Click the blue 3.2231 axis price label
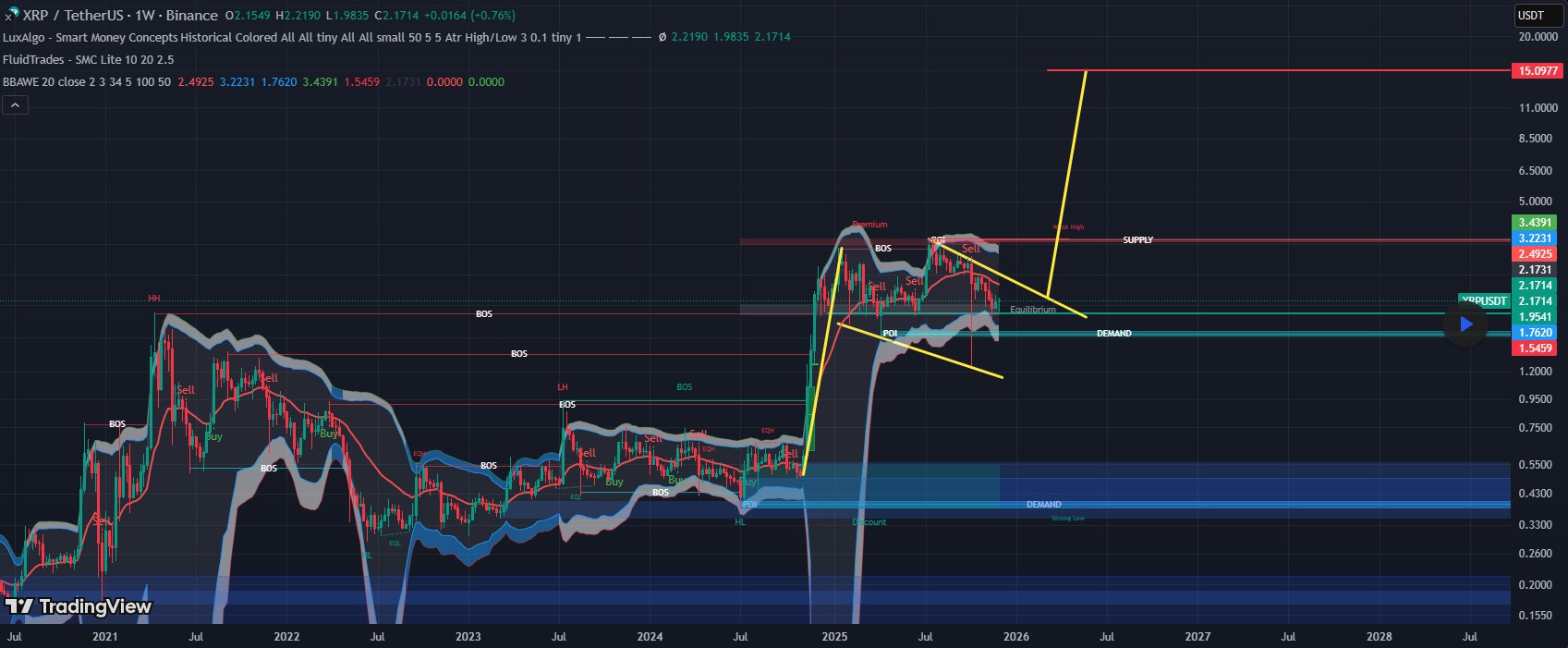This screenshot has width=1568, height=648. click(x=1535, y=238)
